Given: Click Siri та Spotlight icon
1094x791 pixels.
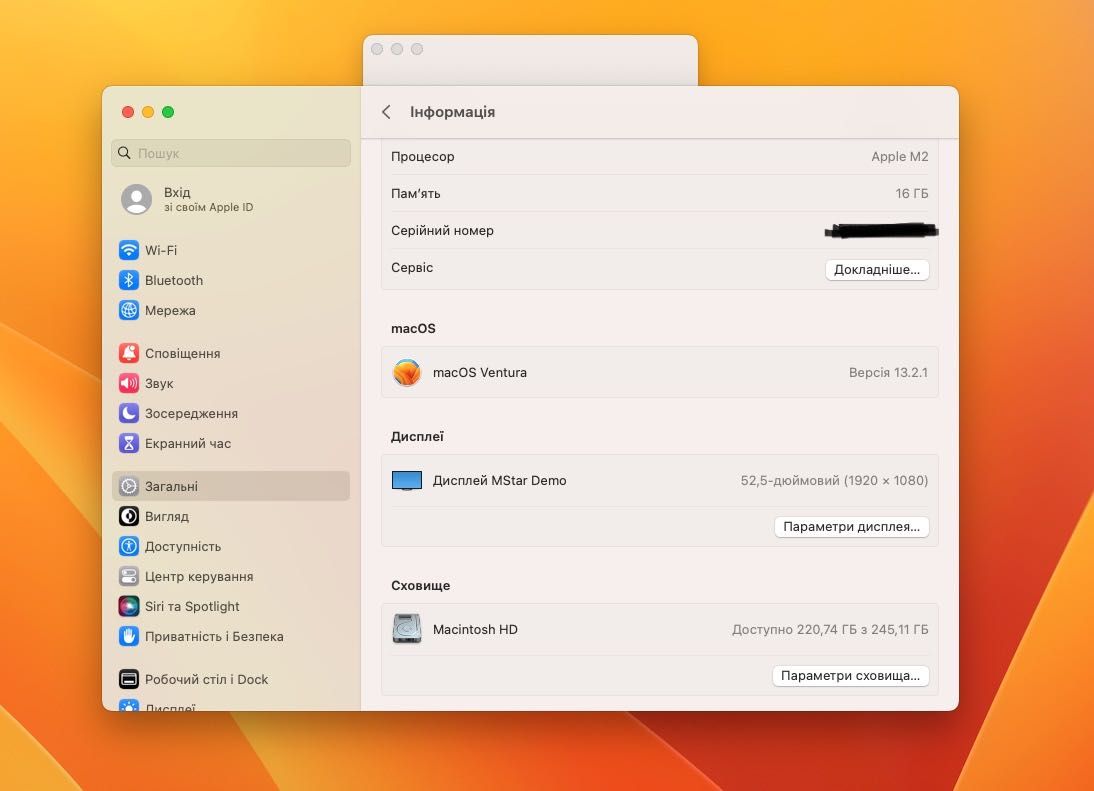Looking at the screenshot, I should pos(128,606).
